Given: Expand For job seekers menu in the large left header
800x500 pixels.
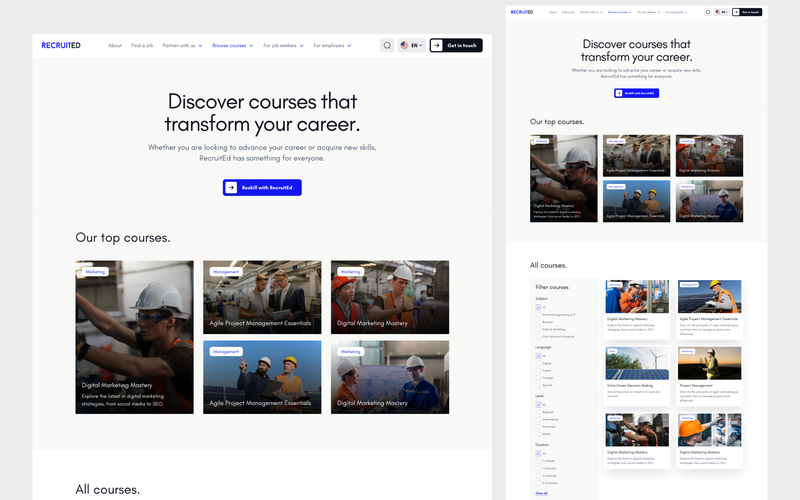Looking at the screenshot, I should point(283,45).
